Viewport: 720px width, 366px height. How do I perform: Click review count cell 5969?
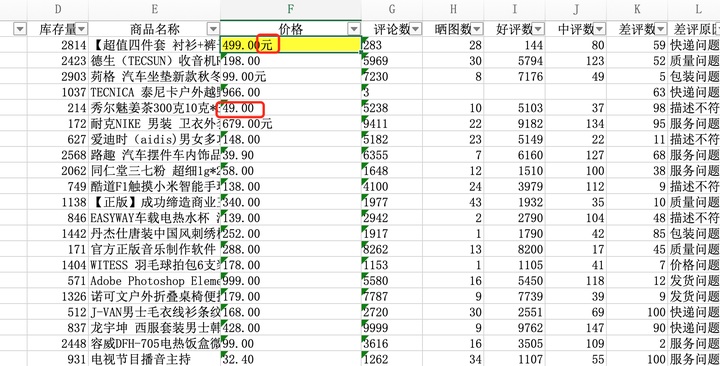pyautogui.click(x=392, y=60)
